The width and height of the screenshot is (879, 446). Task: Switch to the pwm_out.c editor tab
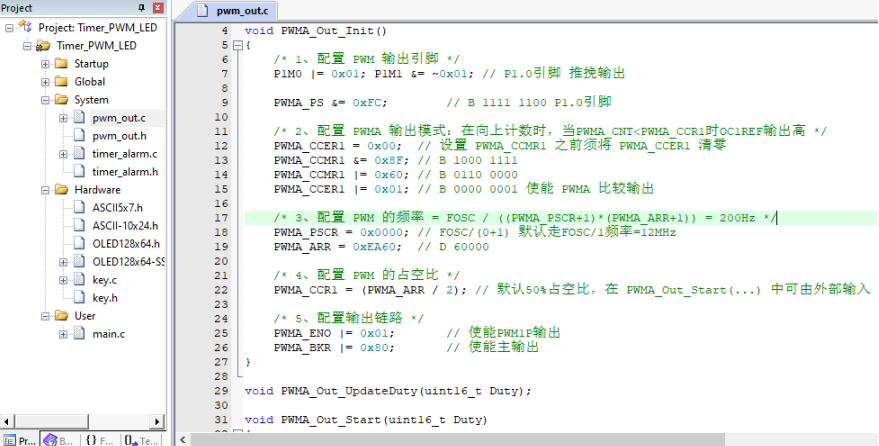click(234, 11)
